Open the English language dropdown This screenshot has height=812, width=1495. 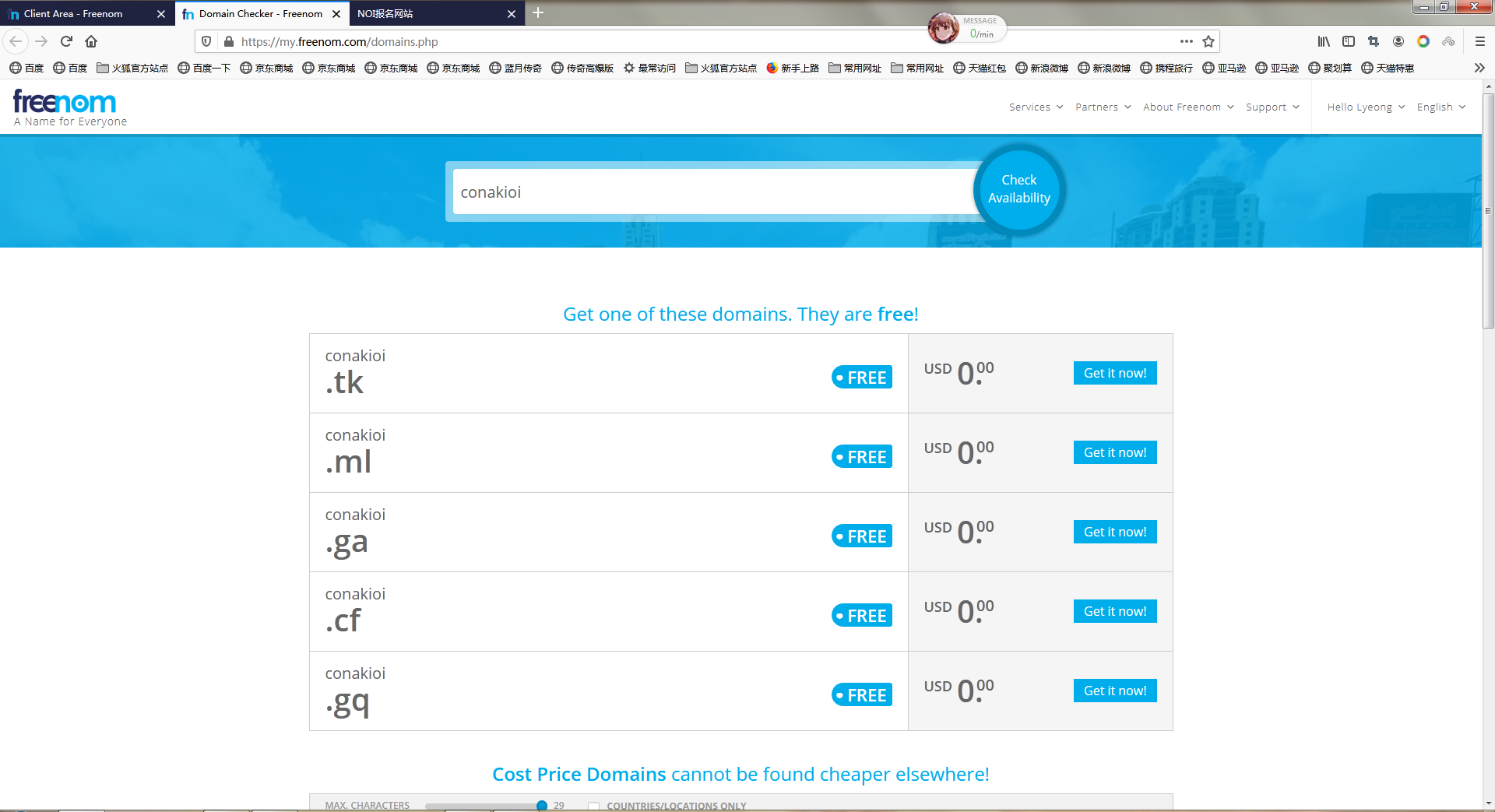[1441, 107]
